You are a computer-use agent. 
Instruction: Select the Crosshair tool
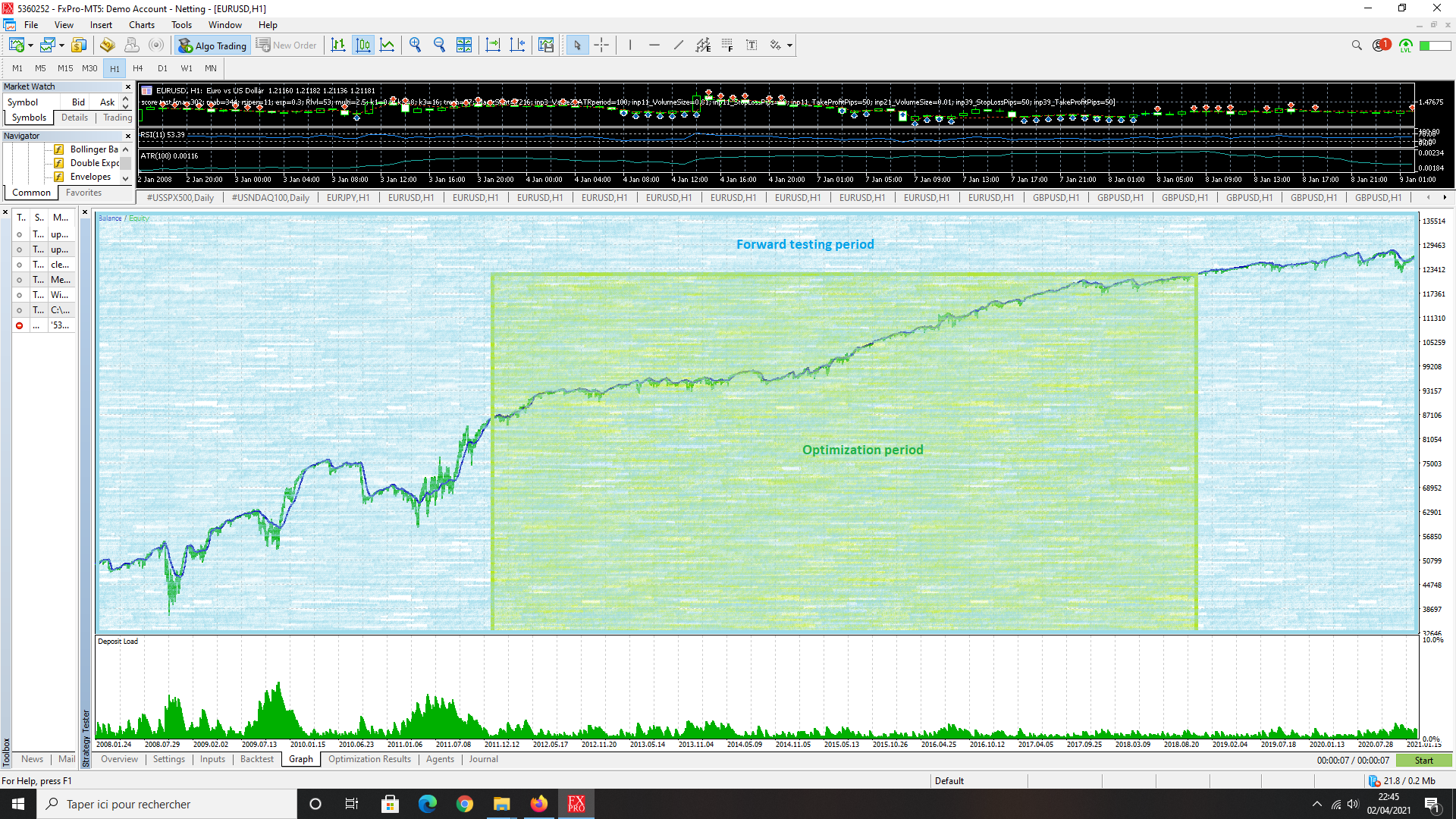coord(601,45)
